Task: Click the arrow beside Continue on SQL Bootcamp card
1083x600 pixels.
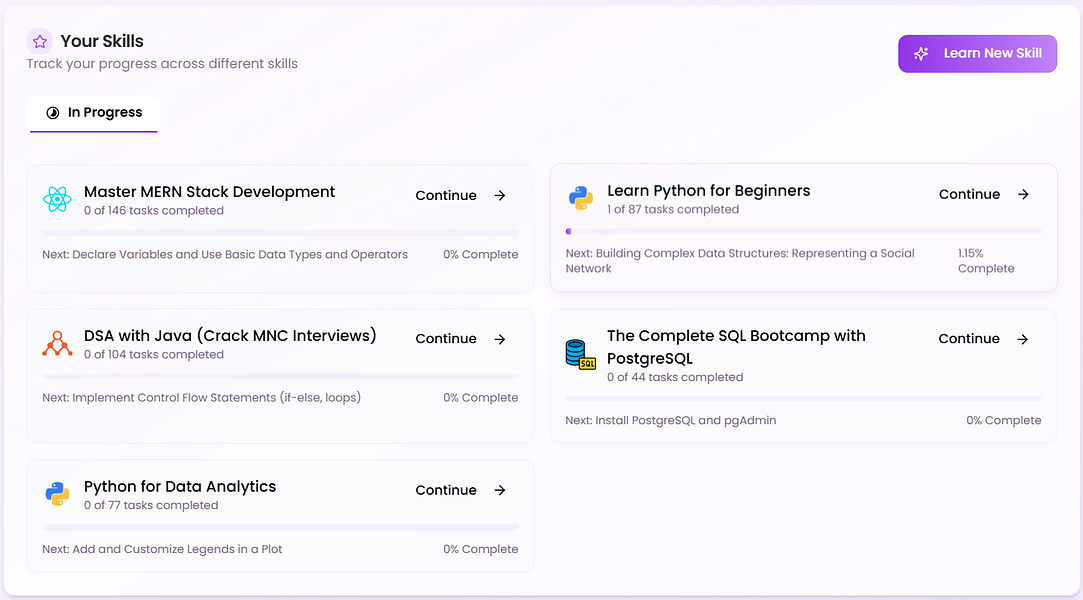Action: pyautogui.click(x=1022, y=338)
